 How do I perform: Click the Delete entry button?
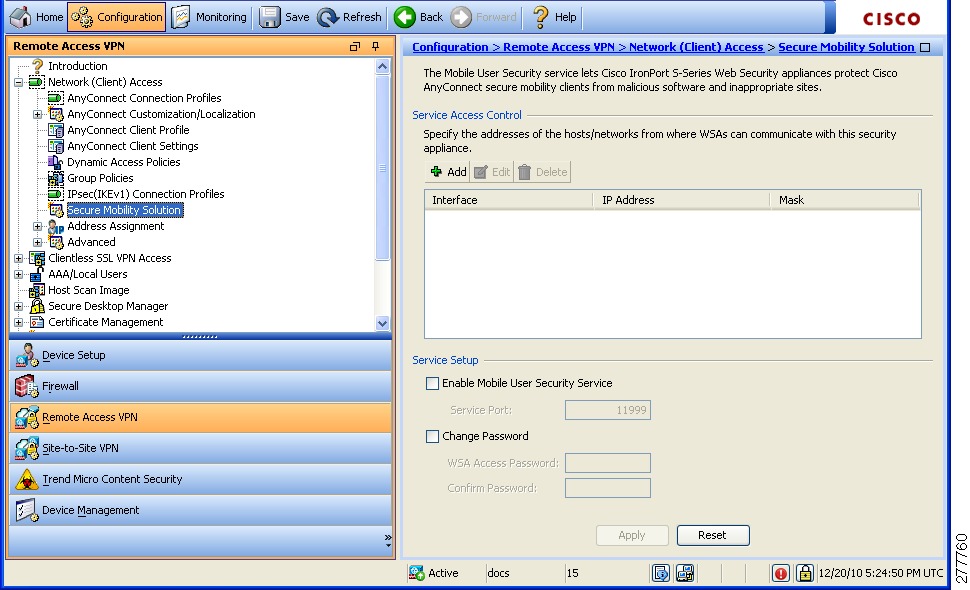click(x=543, y=172)
